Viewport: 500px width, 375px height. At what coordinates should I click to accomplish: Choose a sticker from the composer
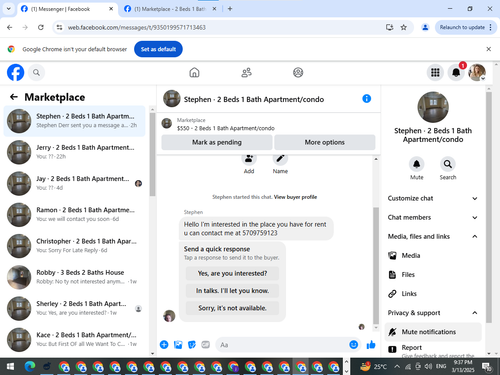point(192,345)
